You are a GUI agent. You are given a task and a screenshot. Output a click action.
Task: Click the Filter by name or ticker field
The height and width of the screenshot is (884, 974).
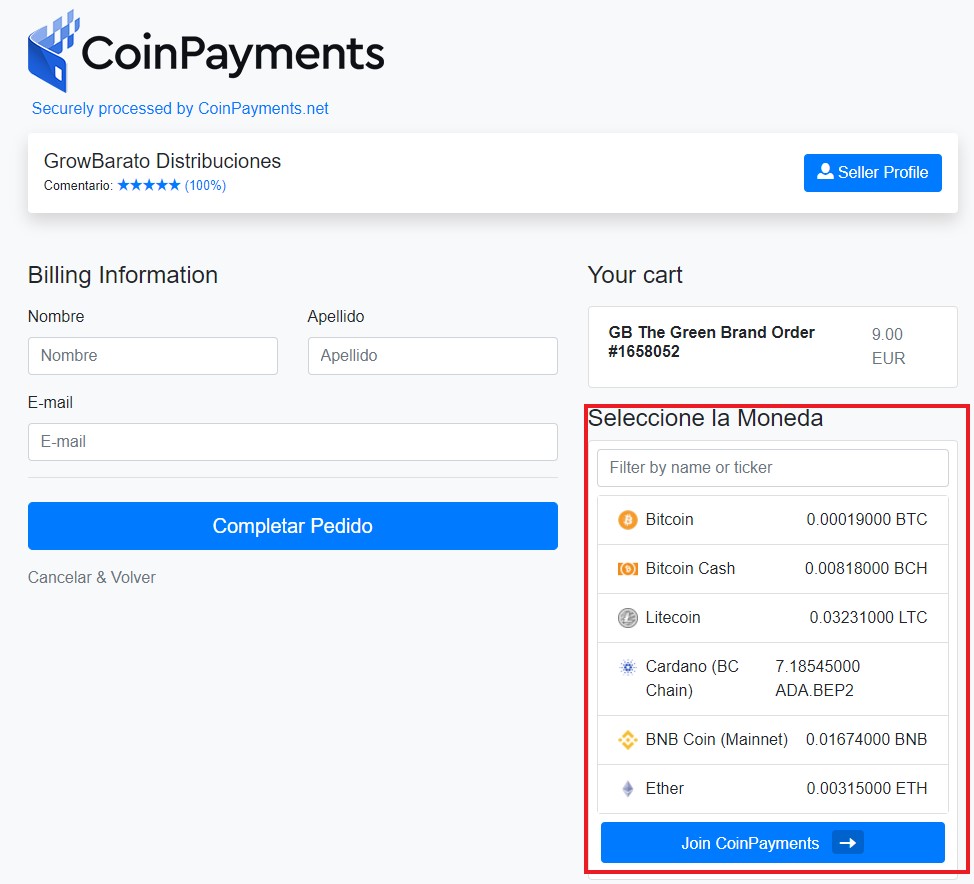click(x=773, y=468)
